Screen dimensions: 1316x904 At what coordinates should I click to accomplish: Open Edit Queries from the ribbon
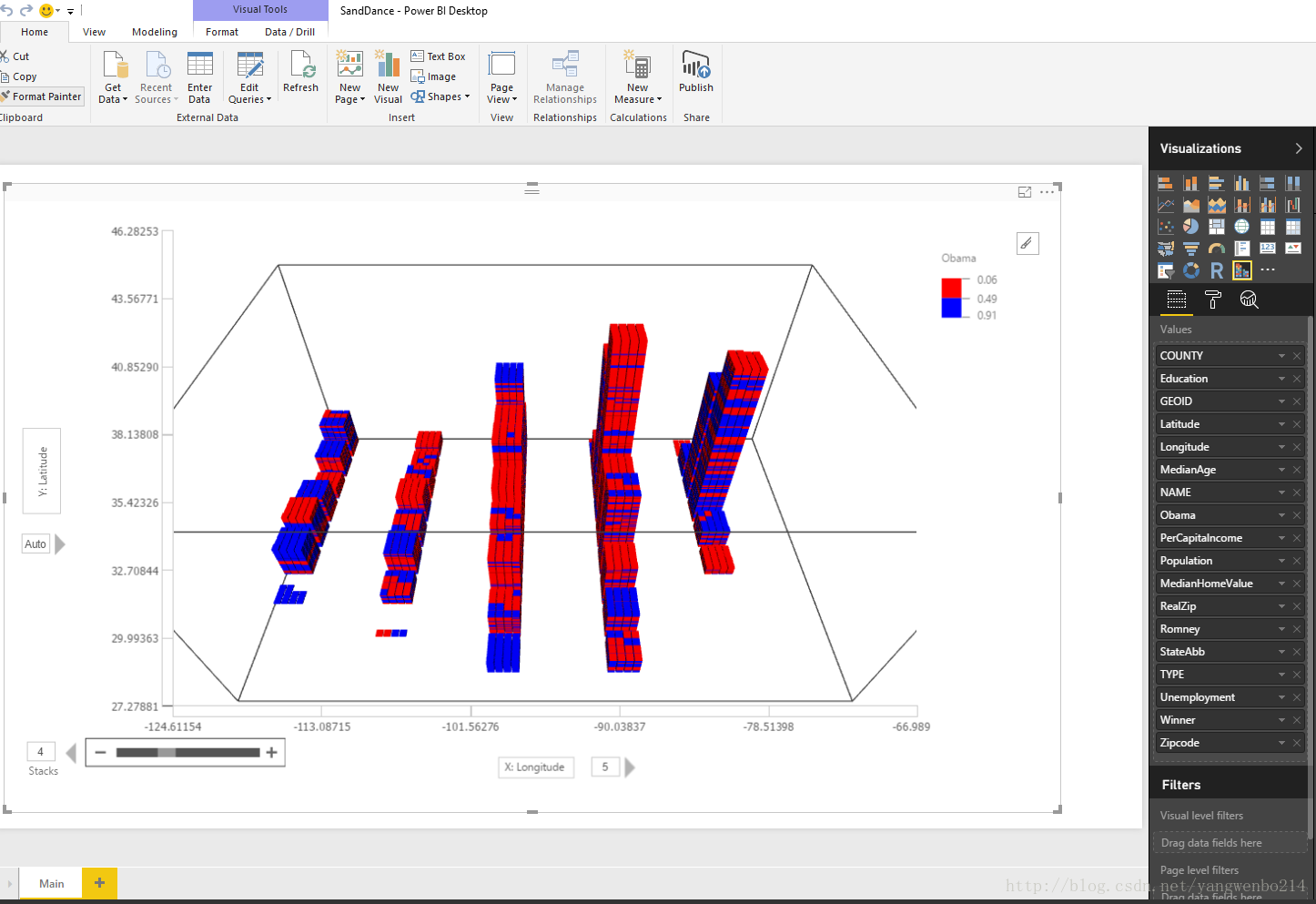249,77
